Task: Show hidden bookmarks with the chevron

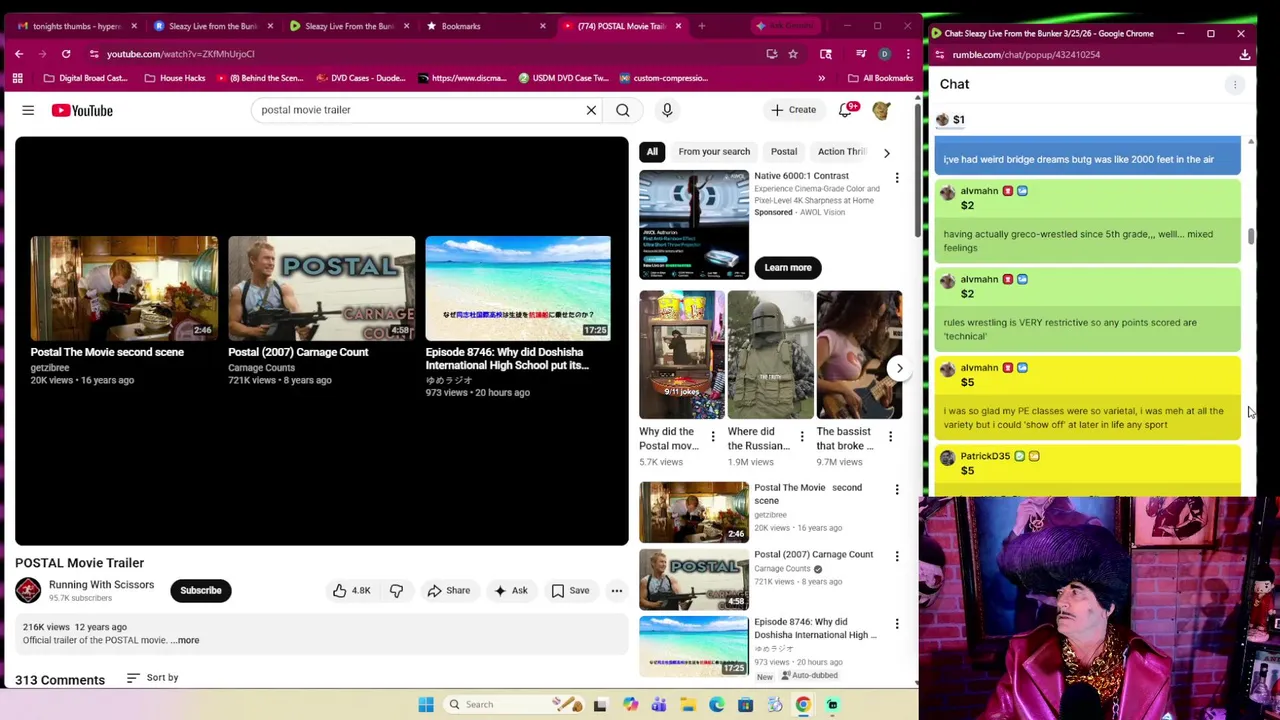Action: tap(822, 78)
